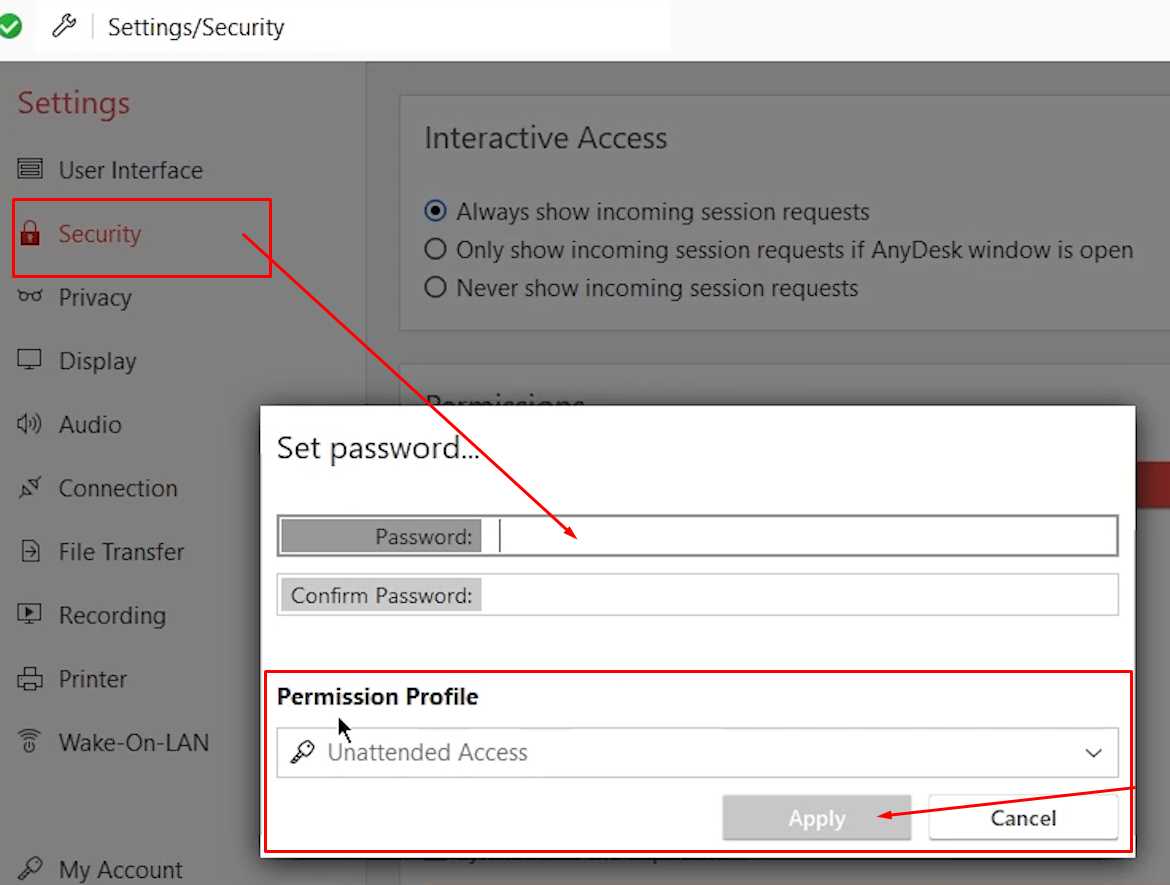Choose 'Only show requests if AnyDesk window is open'
This screenshot has height=885, width=1170.
(x=435, y=250)
